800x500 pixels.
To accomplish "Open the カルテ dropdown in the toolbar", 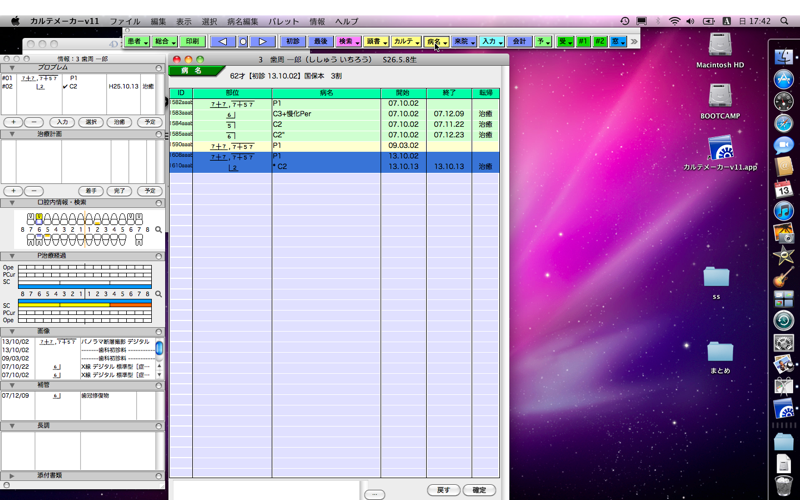I will [x=405, y=42].
